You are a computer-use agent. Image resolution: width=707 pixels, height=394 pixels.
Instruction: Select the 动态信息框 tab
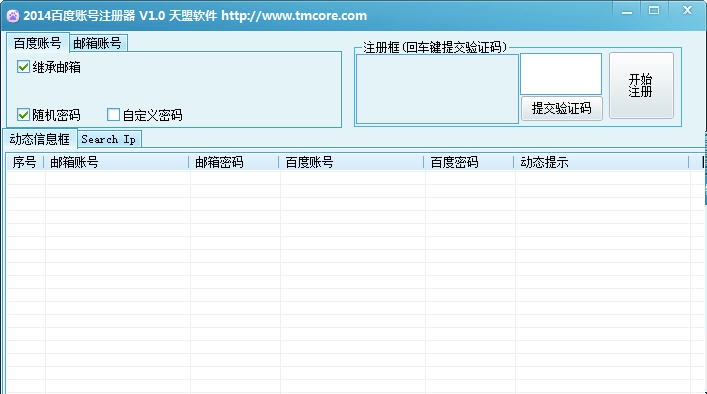[x=40, y=139]
